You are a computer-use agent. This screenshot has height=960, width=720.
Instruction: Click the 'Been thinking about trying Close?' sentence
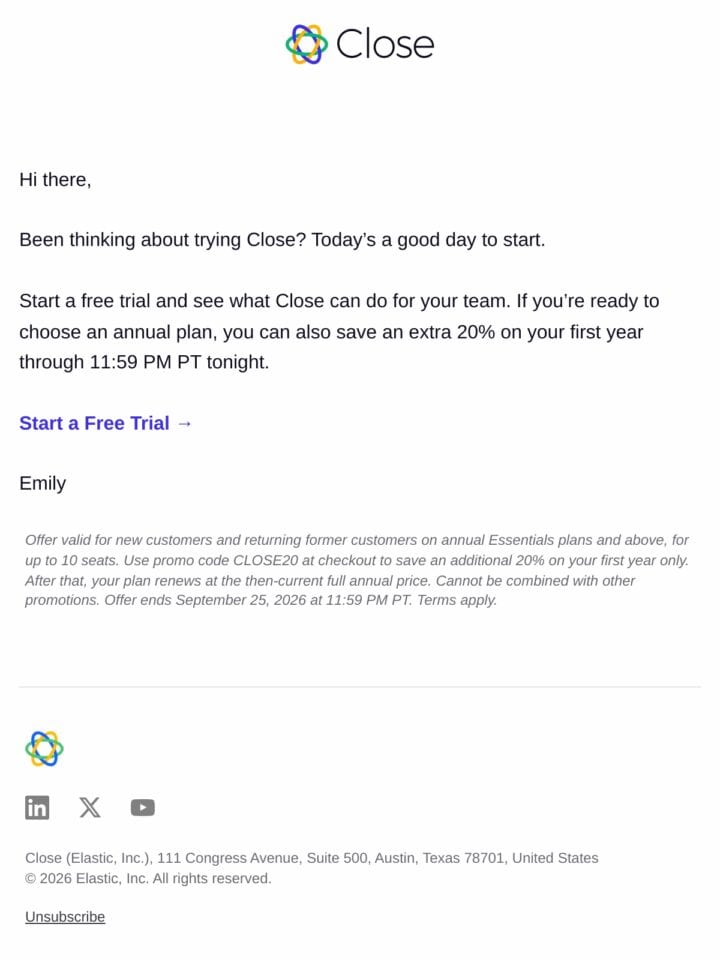(x=162, y=239)
